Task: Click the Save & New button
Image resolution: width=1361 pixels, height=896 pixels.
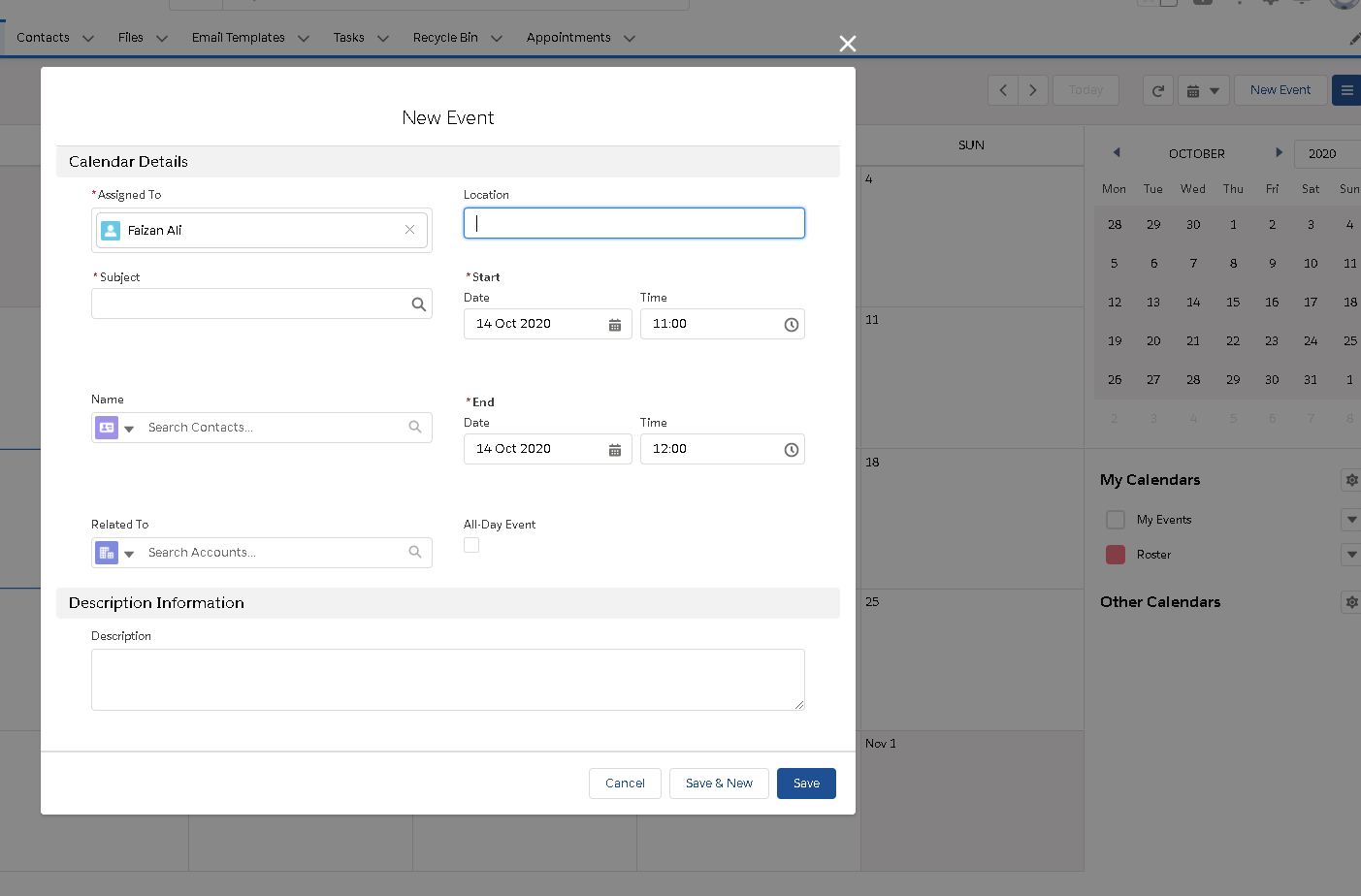Action: [x=719, y=784]
